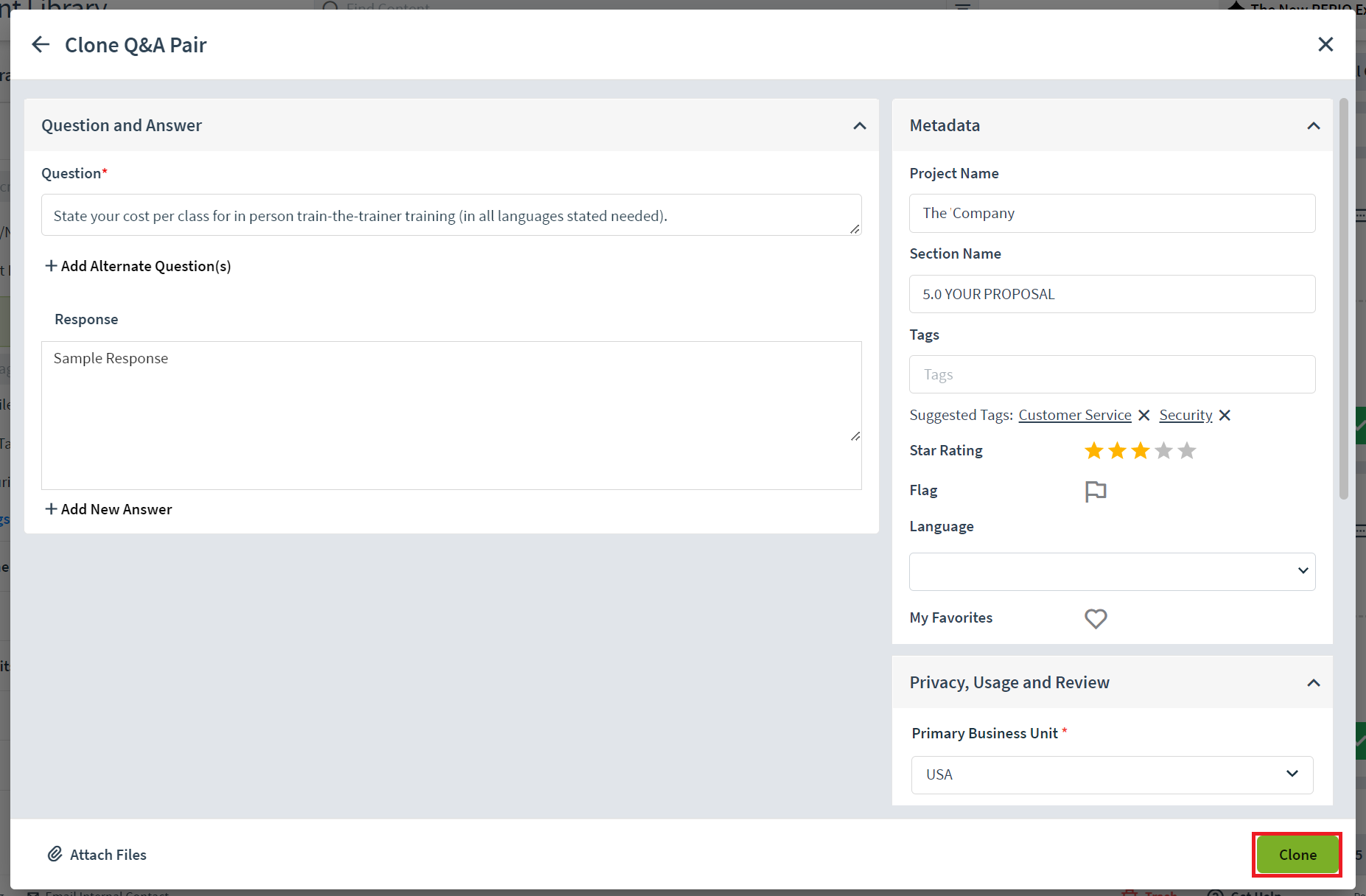Viewport: 1366px width, 896px height.
Task: Set star rating to five stars
Action: point(1187,450)
